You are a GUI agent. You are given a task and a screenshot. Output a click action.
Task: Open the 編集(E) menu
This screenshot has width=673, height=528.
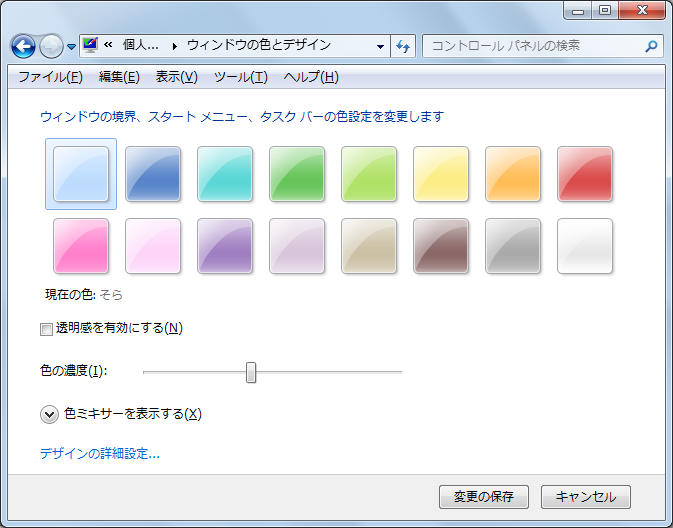coord(119,77)
